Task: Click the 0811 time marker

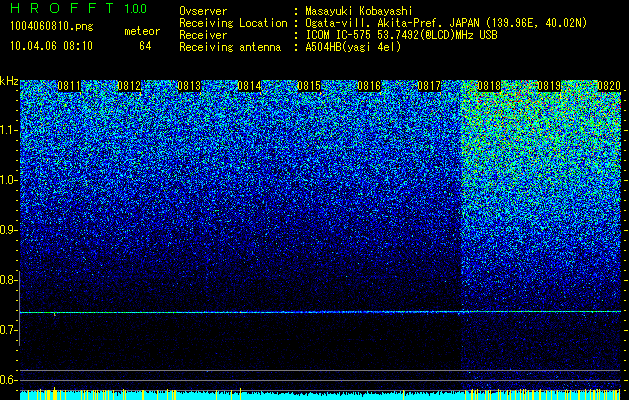Action: pos(69,86)
